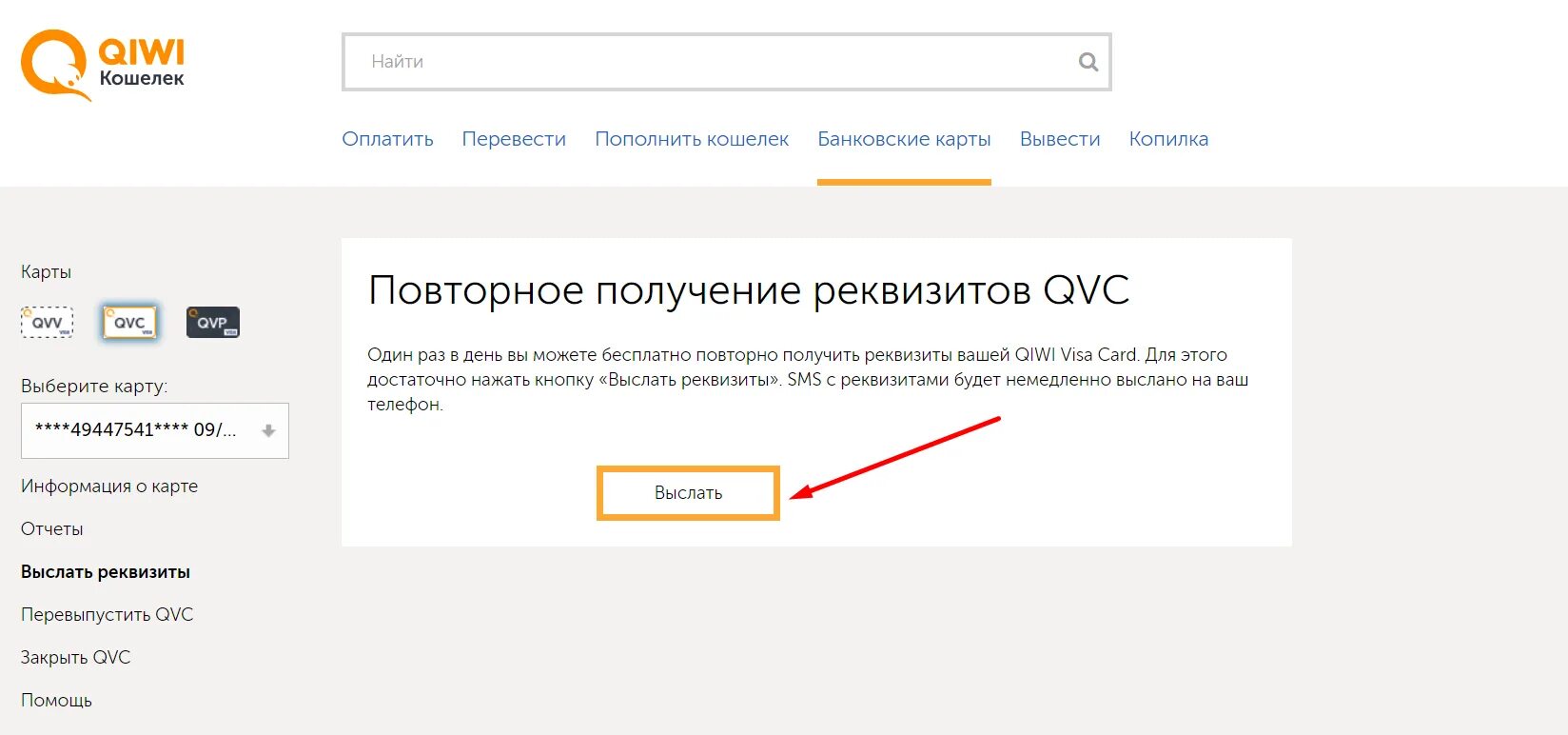Open the Пополнить кошелек tab

pyautogui.click(x=692, y=139)
